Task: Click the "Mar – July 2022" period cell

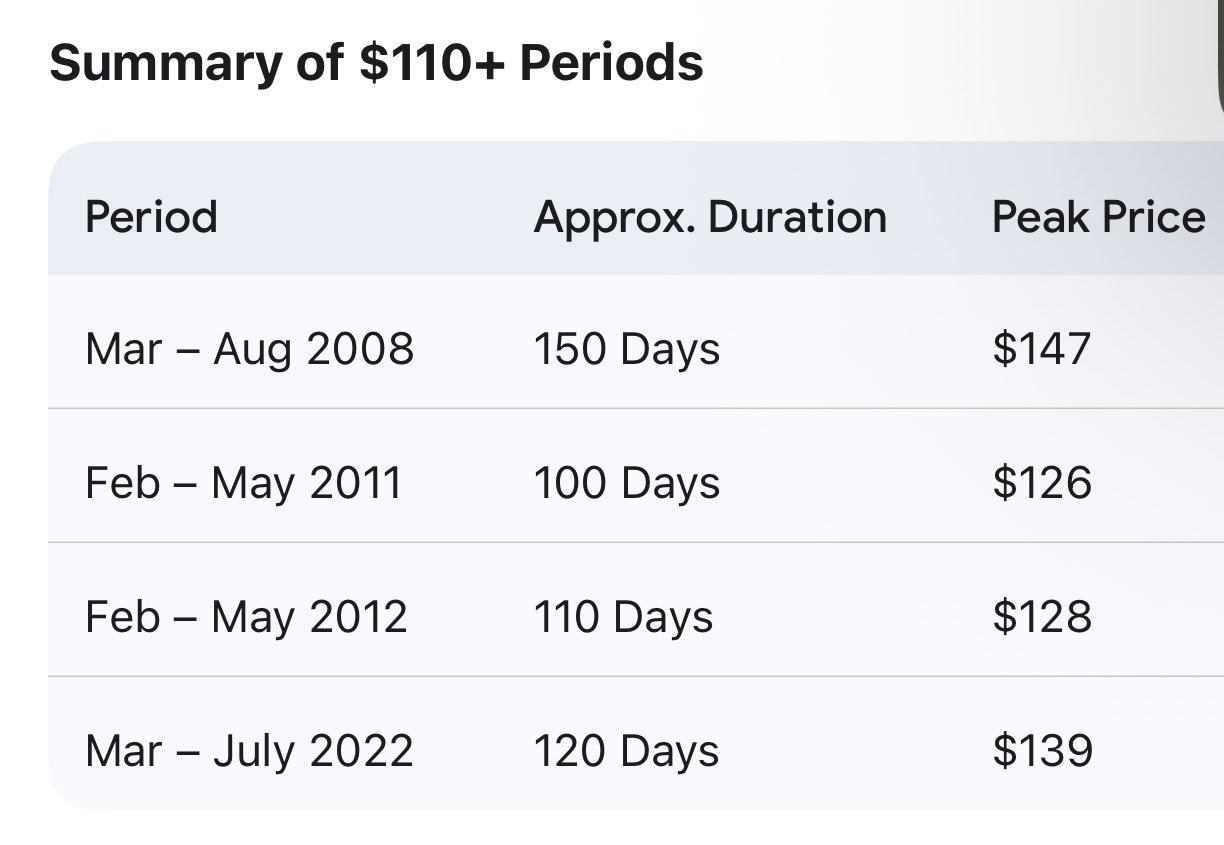Action: point(249,751)
